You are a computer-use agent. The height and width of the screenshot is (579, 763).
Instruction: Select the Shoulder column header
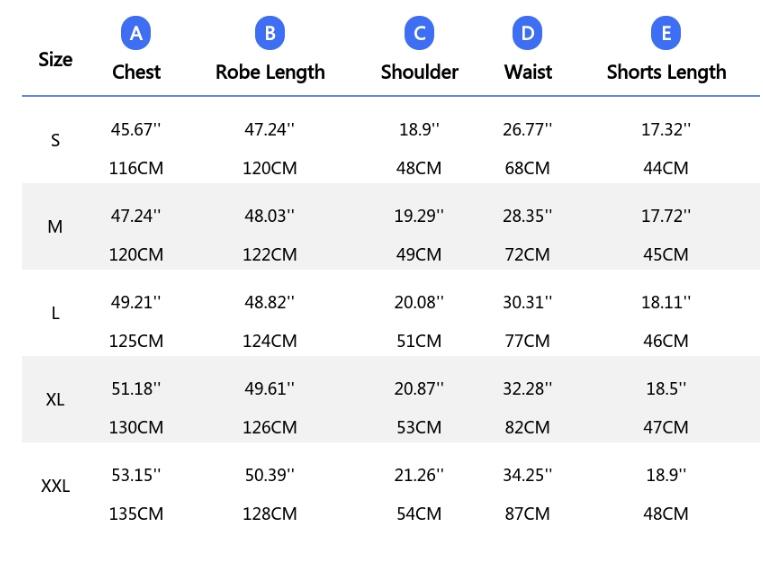[419, 72]
